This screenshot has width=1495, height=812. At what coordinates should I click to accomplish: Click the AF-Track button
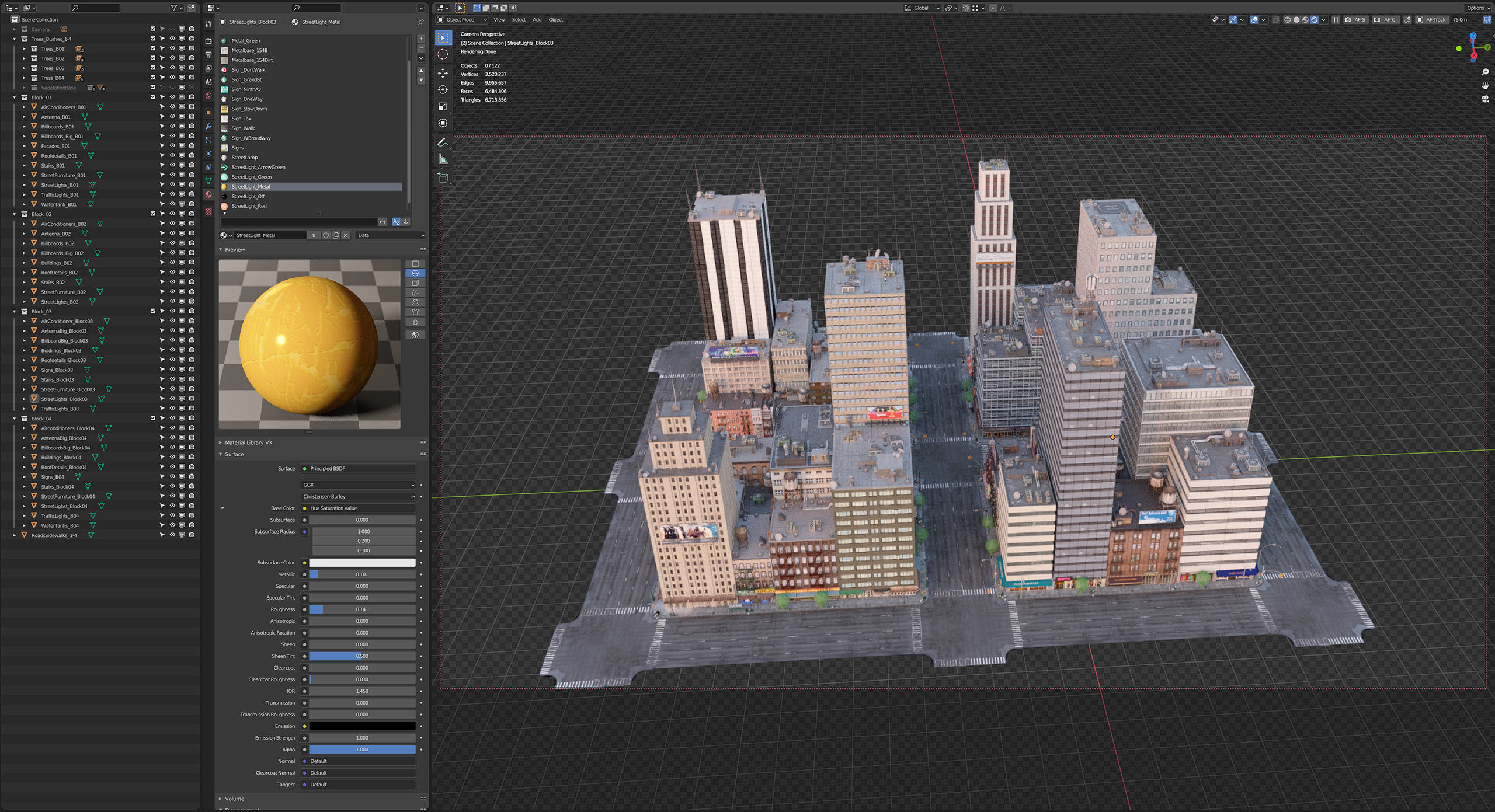point(1431,20)
